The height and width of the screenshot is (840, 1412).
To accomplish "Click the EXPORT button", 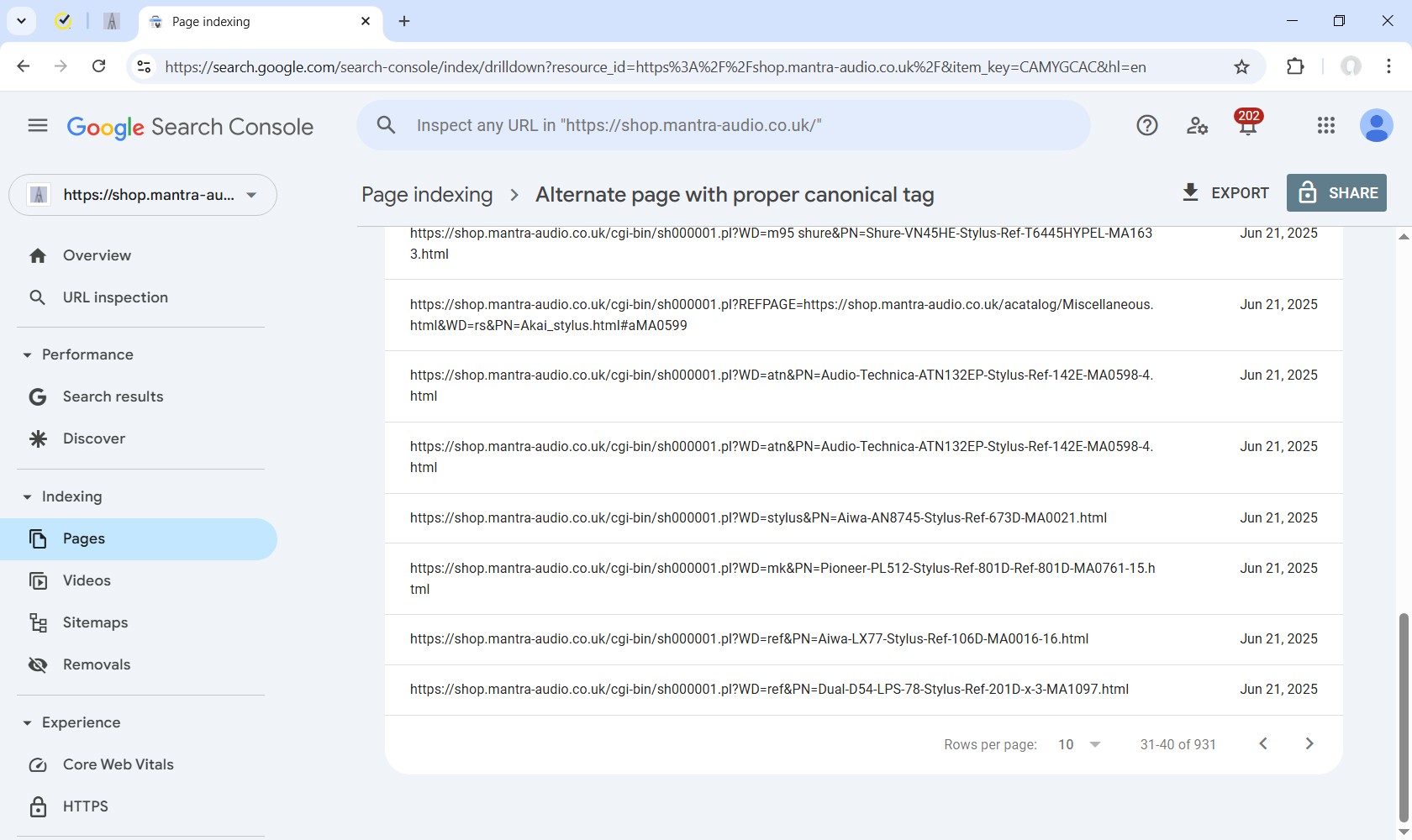I will (1225, 193).
